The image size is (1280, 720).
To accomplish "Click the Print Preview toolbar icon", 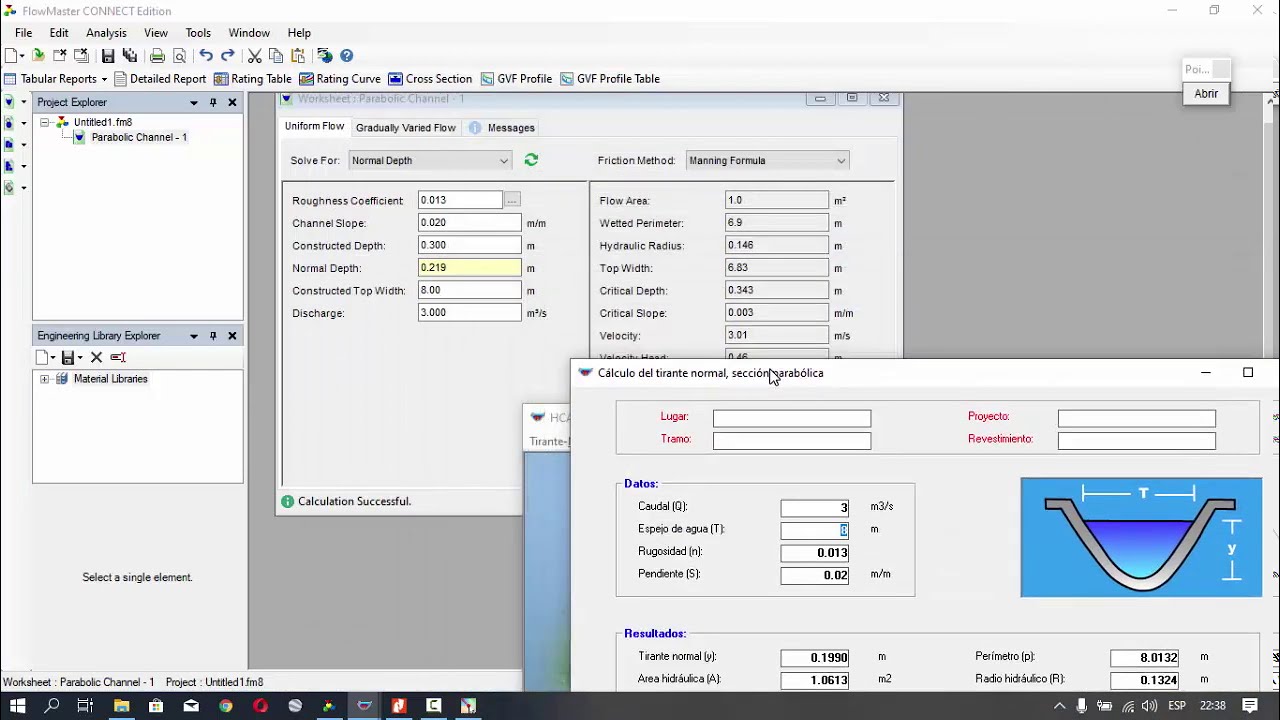I will [180, 56].
